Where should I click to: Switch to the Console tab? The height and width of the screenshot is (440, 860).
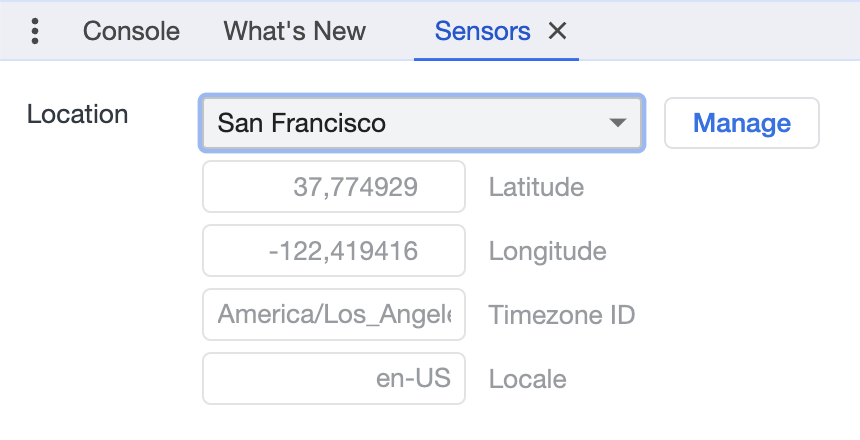pyautogui.click(x=131, y=31)
